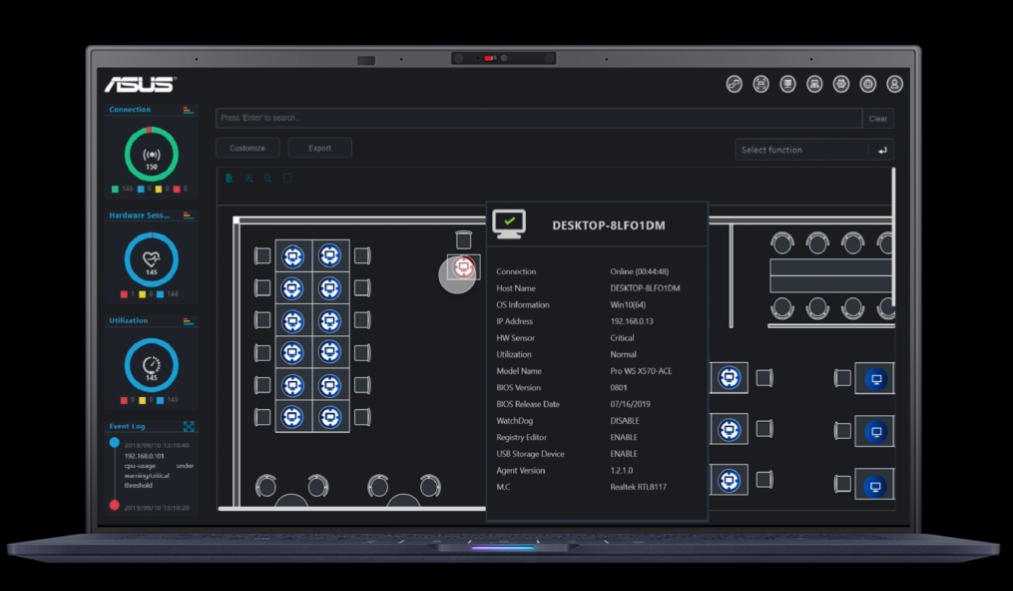The width and height of the screenshot is (1013, 591).
Task: Click the Connection panel chart icon
Action: point(188,110)
